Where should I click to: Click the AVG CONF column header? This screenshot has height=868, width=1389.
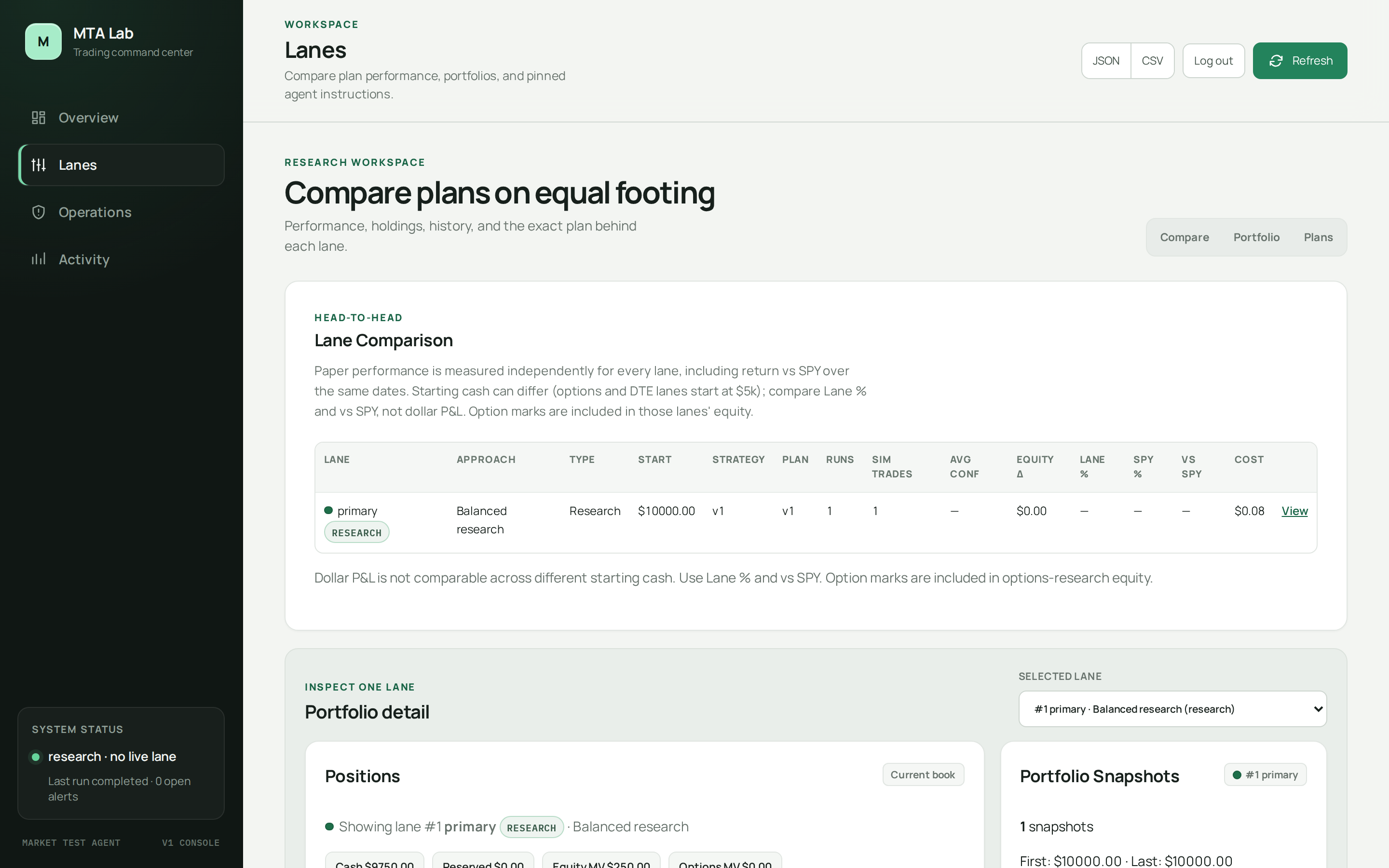964,467
